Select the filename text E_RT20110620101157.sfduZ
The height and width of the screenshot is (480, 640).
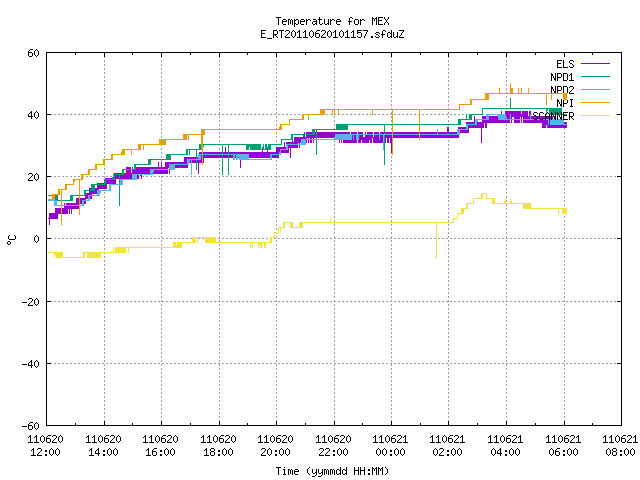332,34
